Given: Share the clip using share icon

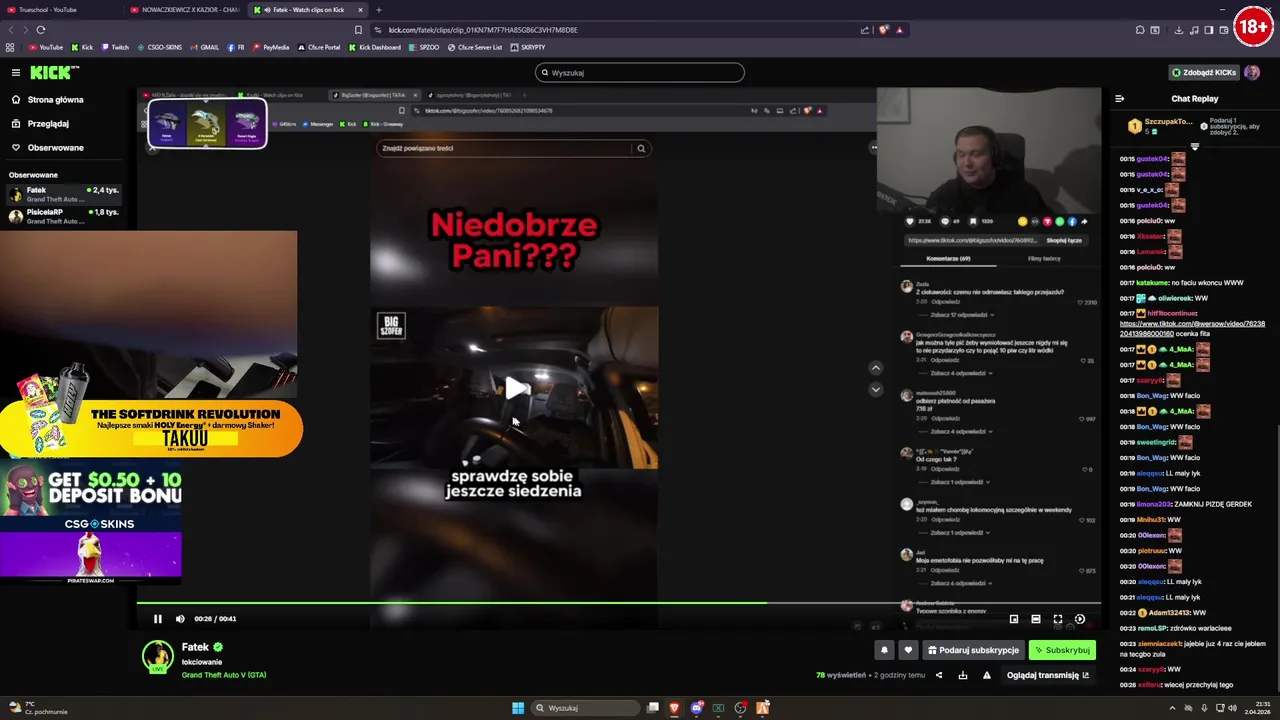Looking at the screenshot, I should (x=938, y=675).
